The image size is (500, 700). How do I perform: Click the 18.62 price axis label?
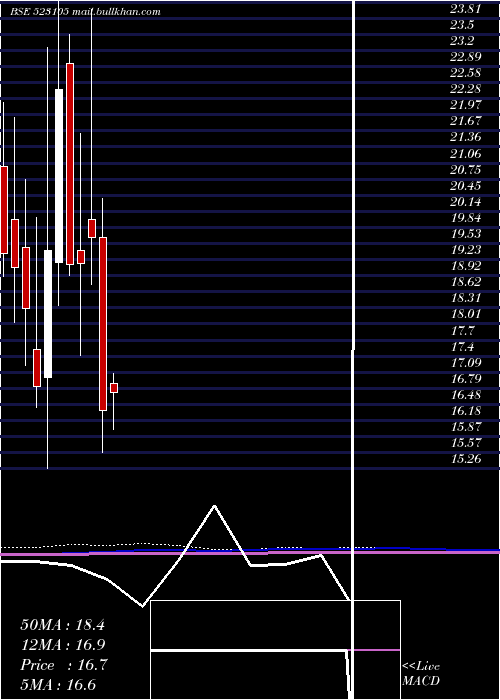point(466,282)
